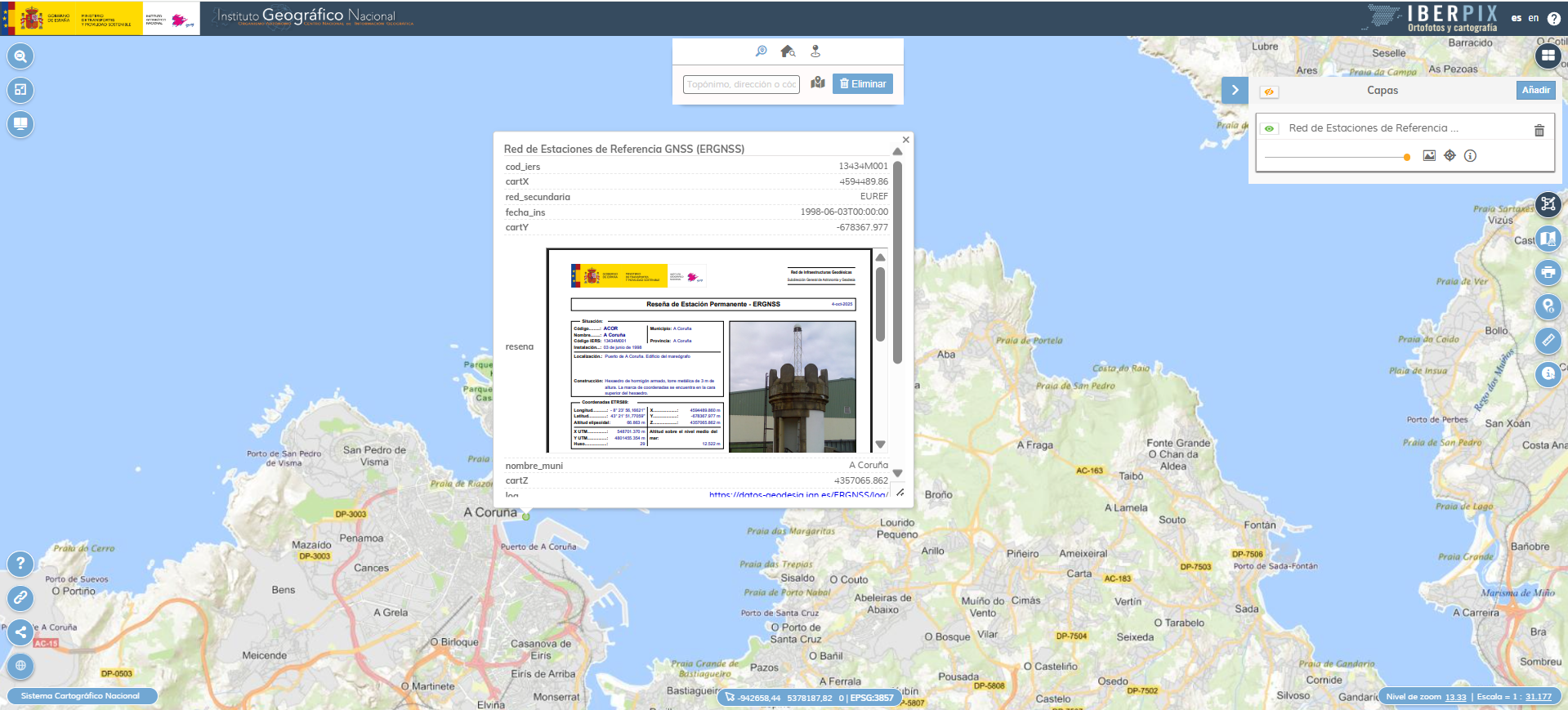Click the help question mark button on left
1568x710 pixels.
pos(20,564)
